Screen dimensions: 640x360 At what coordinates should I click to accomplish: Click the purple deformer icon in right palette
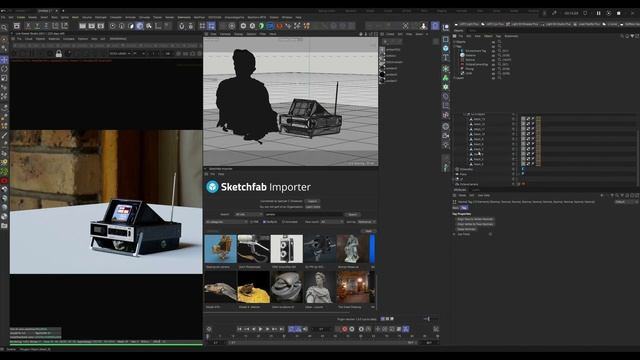click(x=446, y=97)
